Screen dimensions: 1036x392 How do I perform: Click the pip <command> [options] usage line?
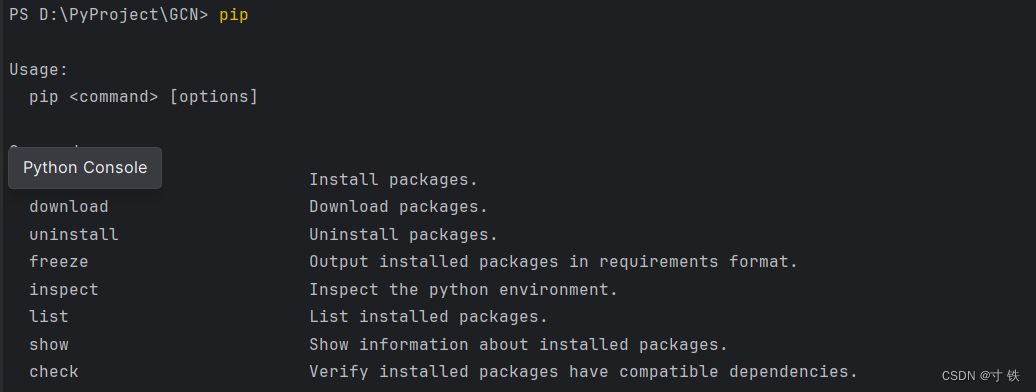pyautogui.click(x=143, y=97)
